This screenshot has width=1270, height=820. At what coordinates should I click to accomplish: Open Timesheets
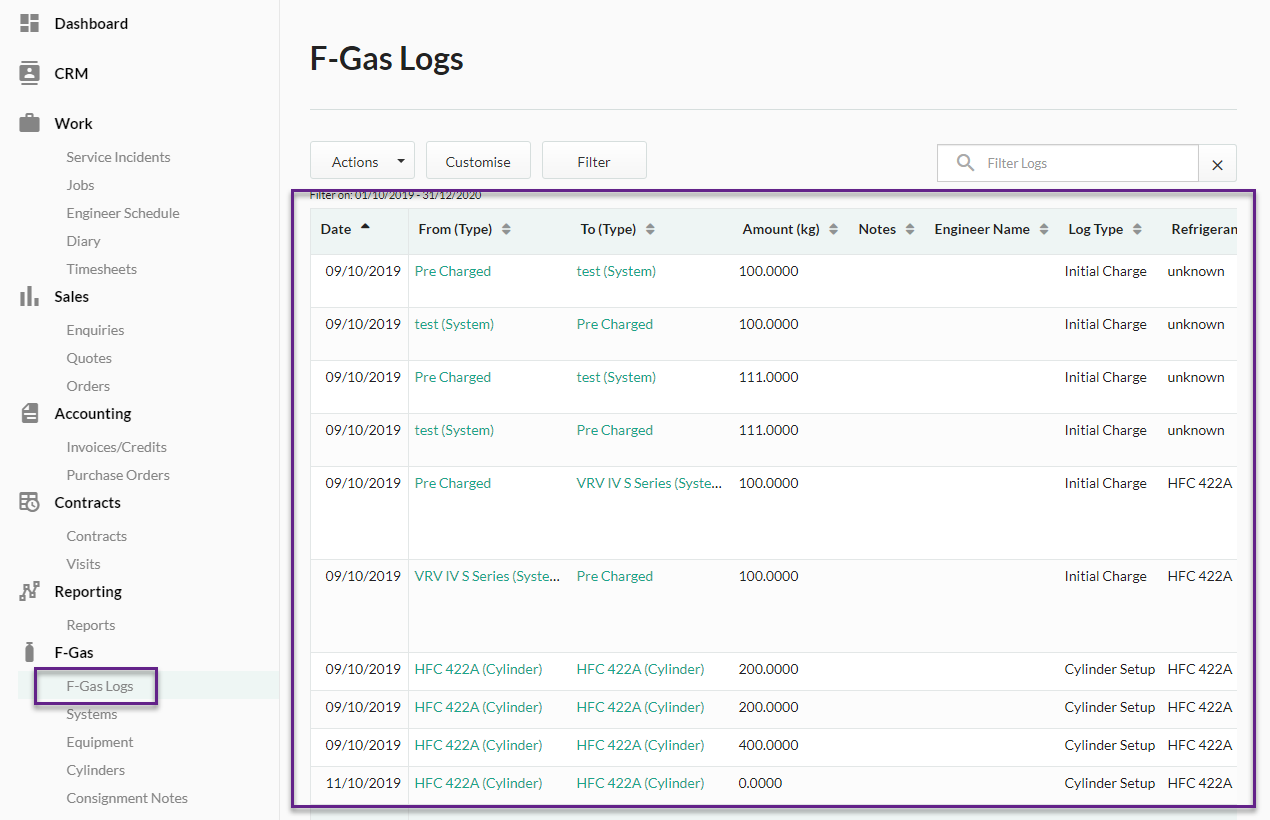[x=101, y=269]
